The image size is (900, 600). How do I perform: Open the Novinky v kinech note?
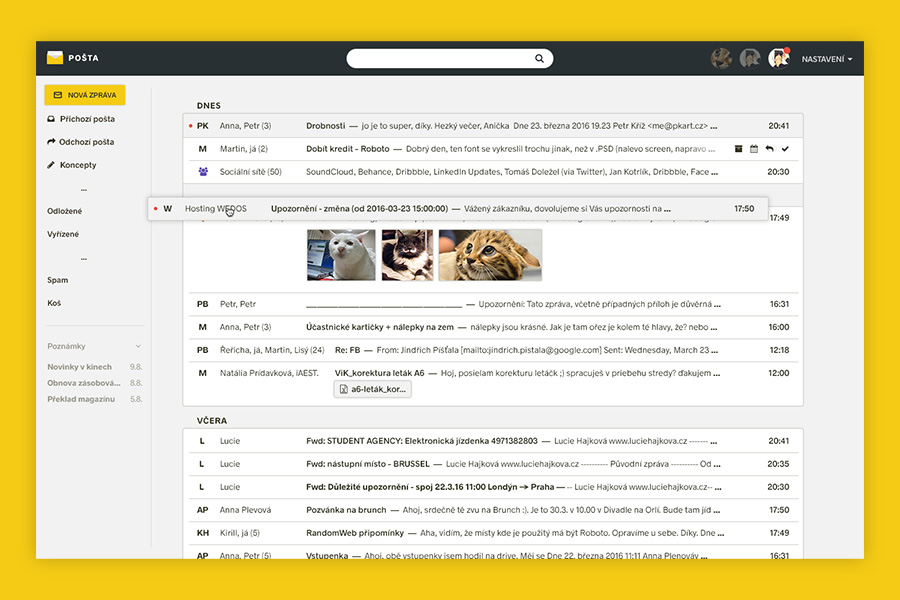point(80,367)
